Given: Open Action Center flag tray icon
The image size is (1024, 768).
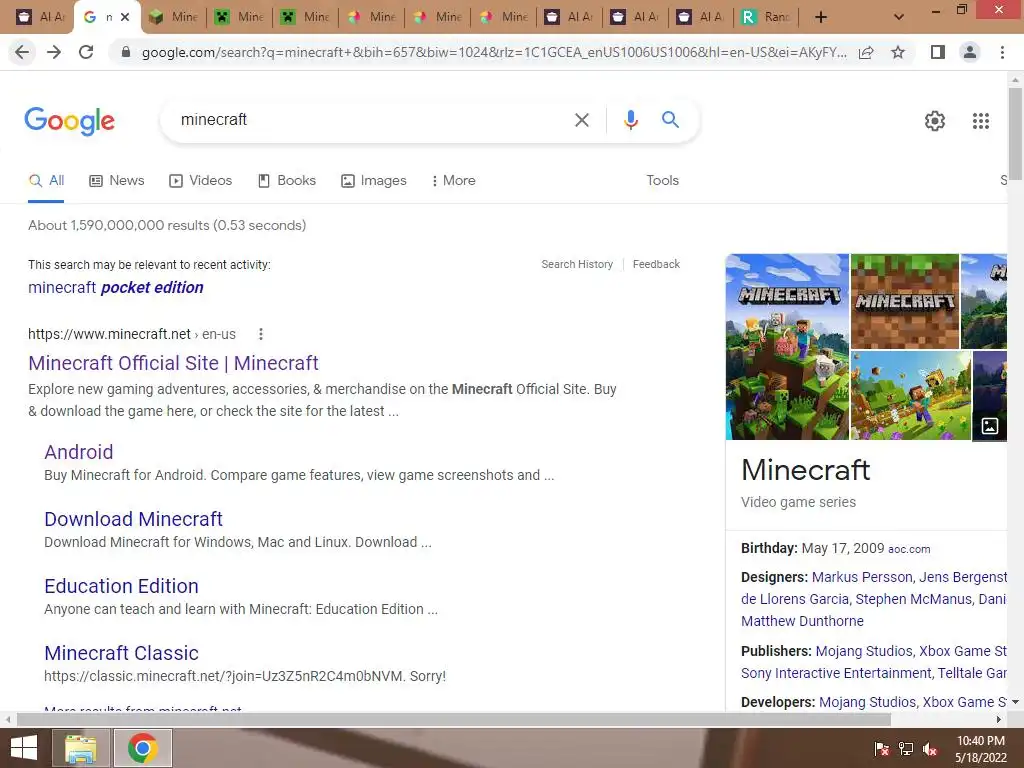Looking at the screenshot, I should coord(882,749).
